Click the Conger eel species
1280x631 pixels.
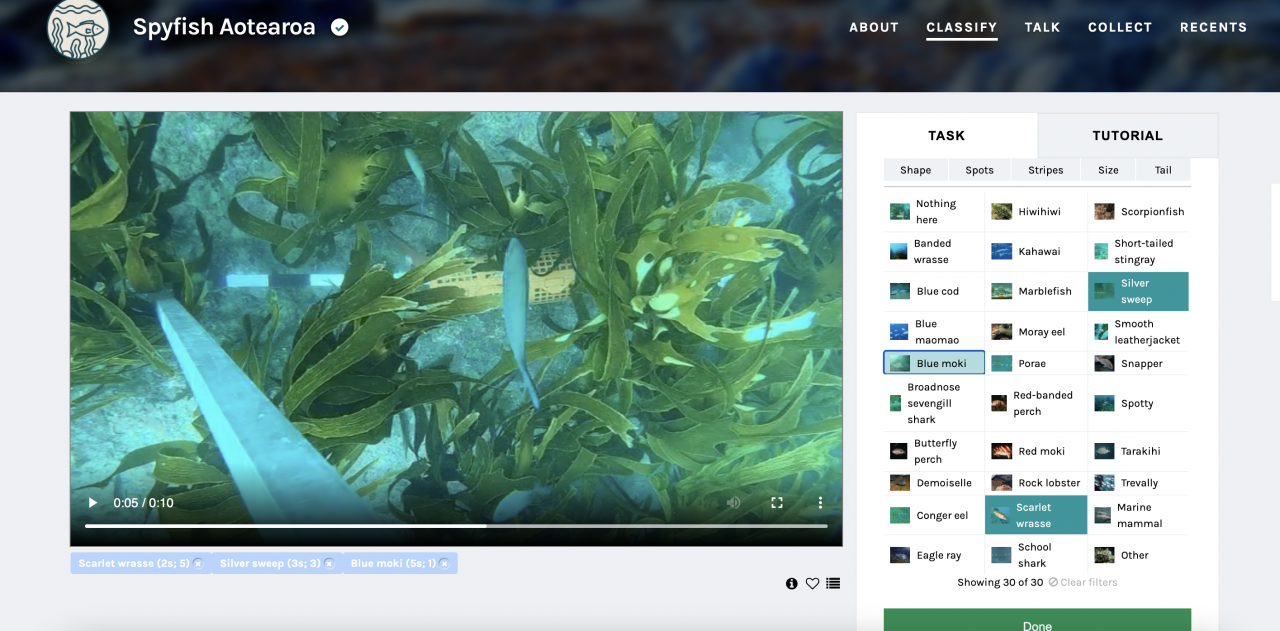[x=934, y=515]
